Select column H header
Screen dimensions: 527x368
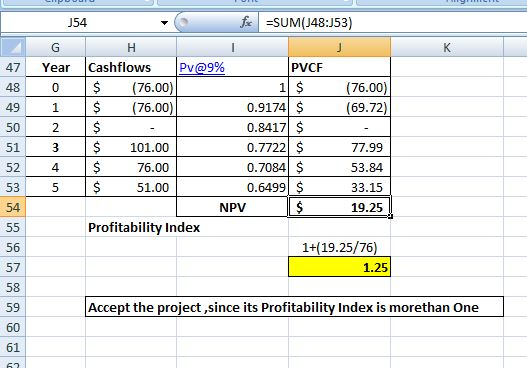click(x=131, y=47)
